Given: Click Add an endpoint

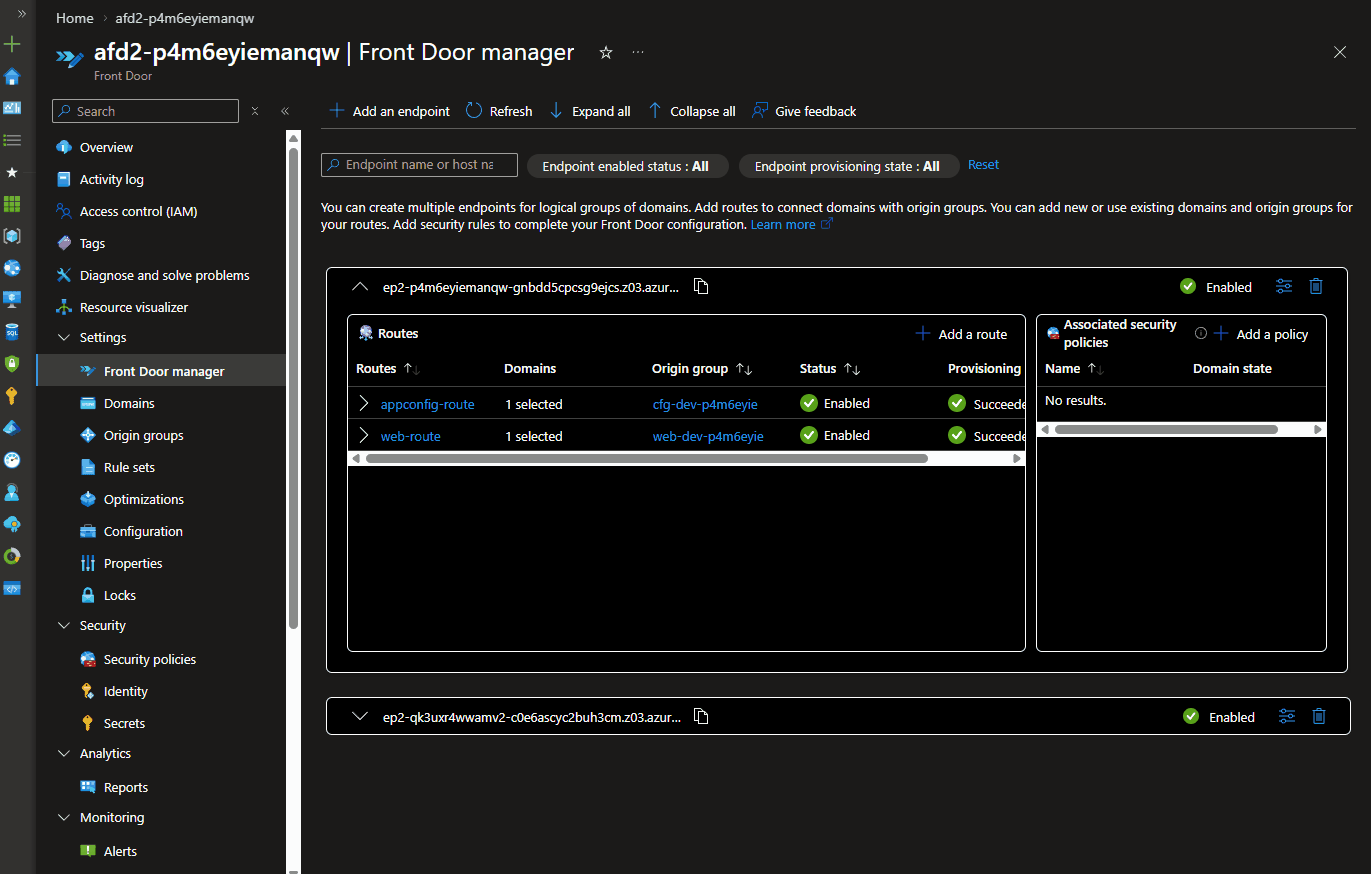Looking at the screenshot, I should [x=388, y=111].
